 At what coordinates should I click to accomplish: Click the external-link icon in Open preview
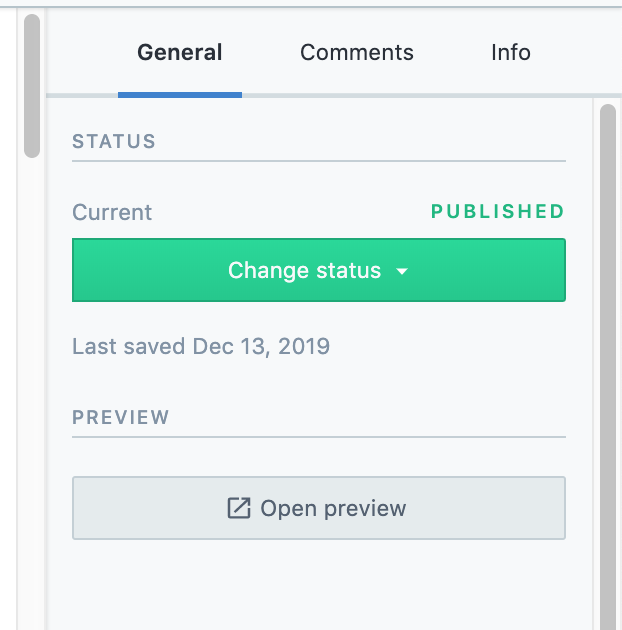[x=239, y=508]
